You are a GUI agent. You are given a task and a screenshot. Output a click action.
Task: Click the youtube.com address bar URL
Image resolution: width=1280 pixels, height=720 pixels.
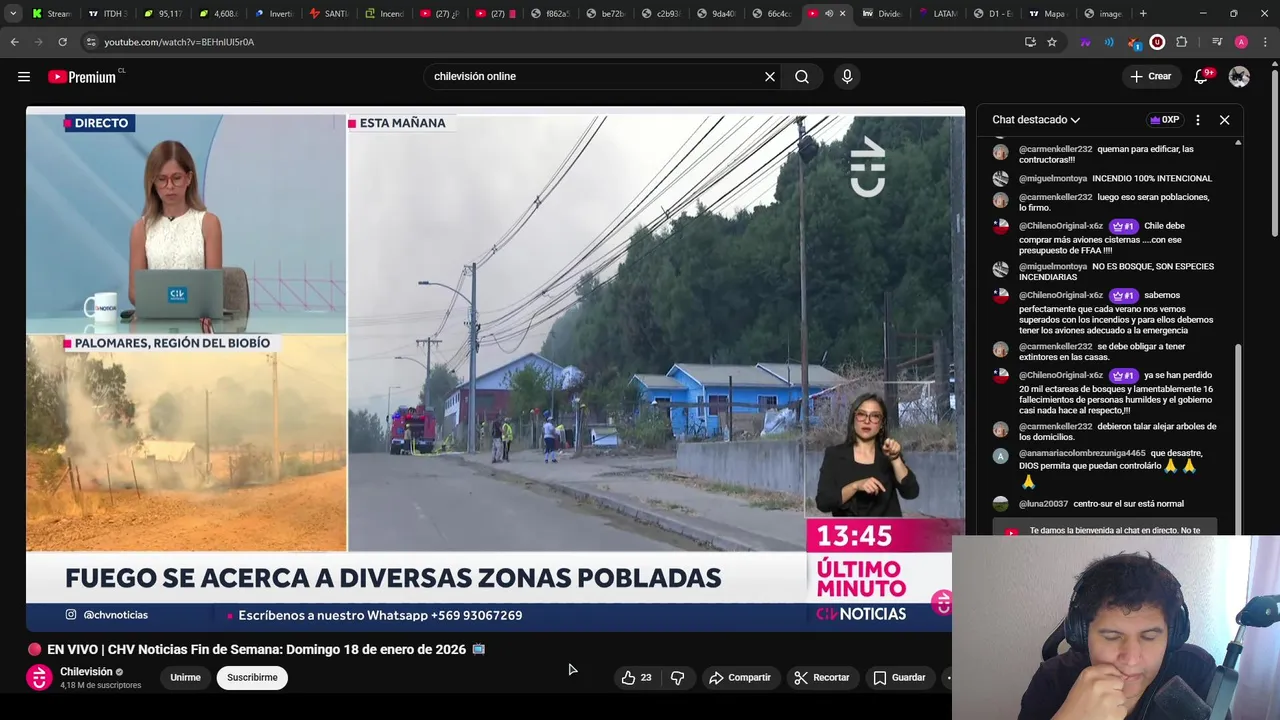click(179, 42)
